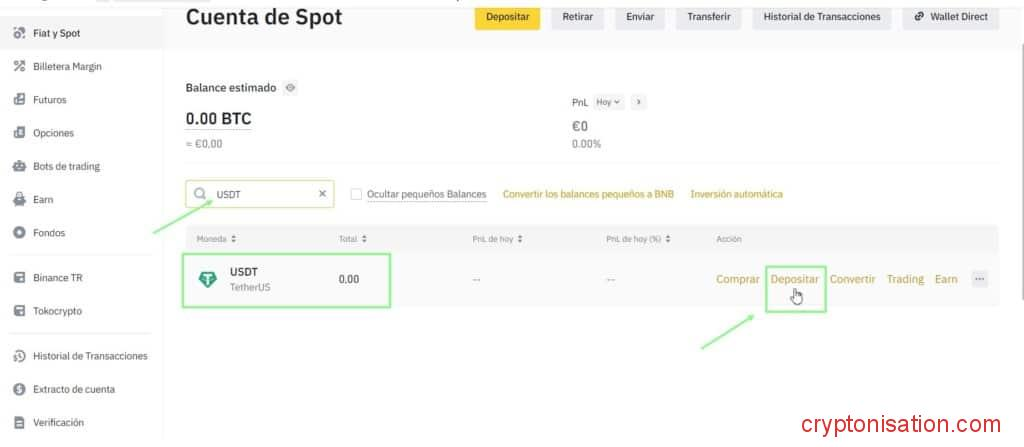
Task: Open the PnL Hoy period dropdown
Action: click(x=608, y=102)
